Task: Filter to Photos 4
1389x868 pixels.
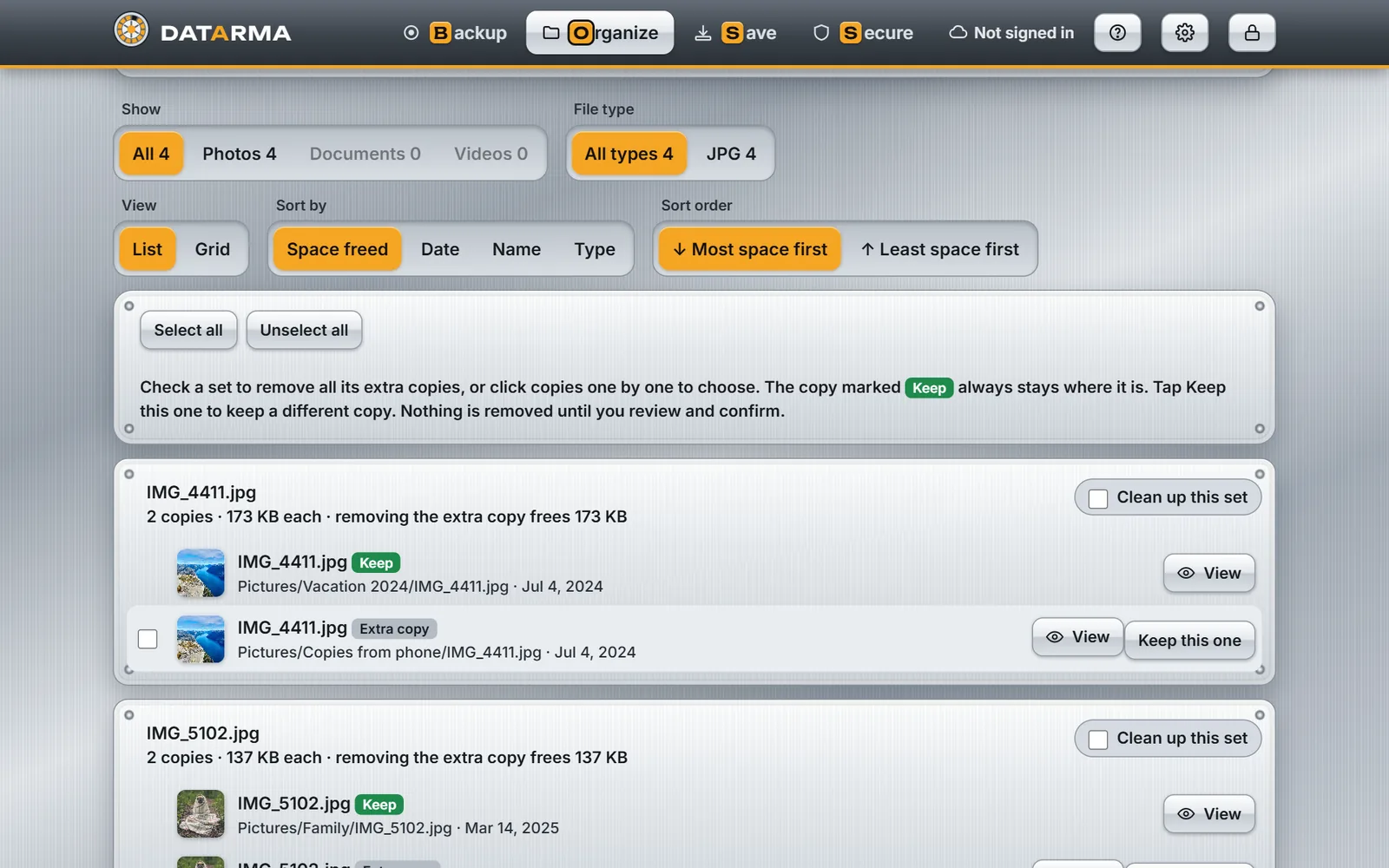Action: click(x=240, y=154)
